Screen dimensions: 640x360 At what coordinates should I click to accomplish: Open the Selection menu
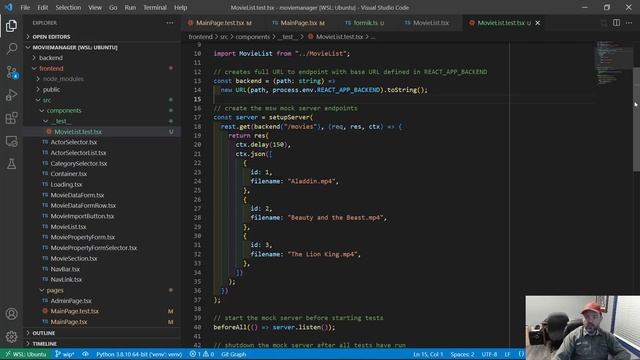point(68,7)
